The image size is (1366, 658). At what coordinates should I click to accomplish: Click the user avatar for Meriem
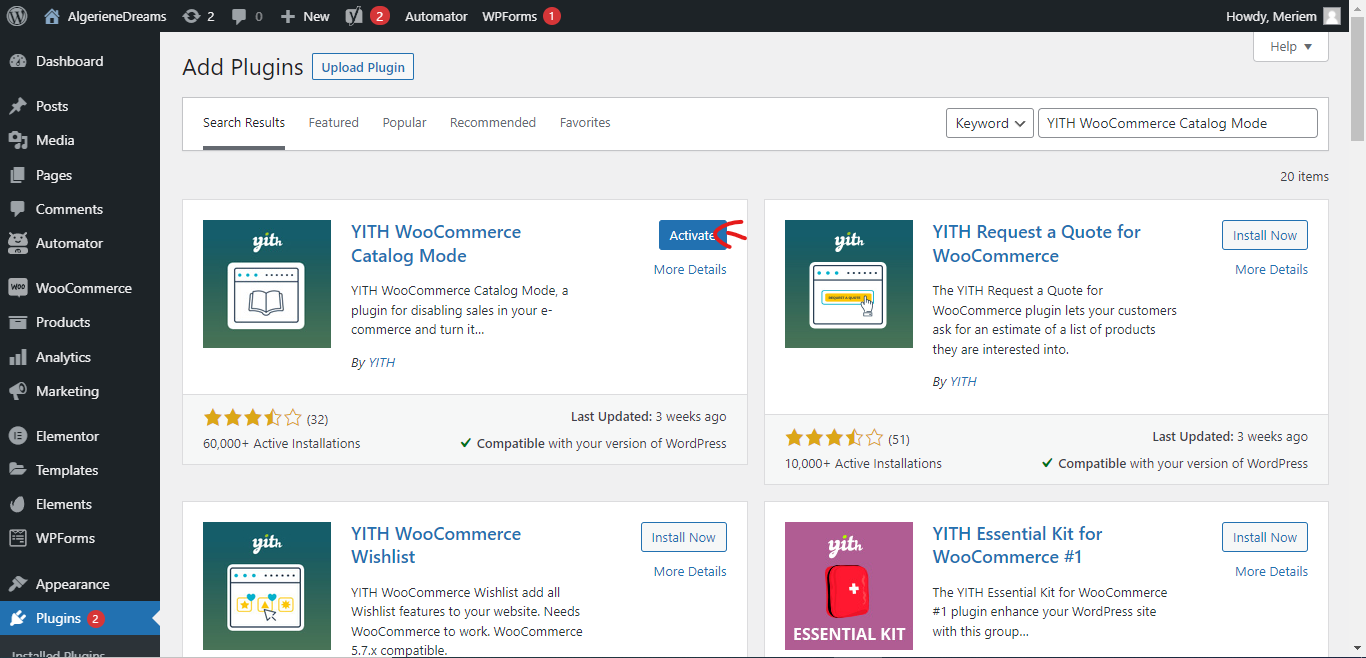coord(1332,16)
